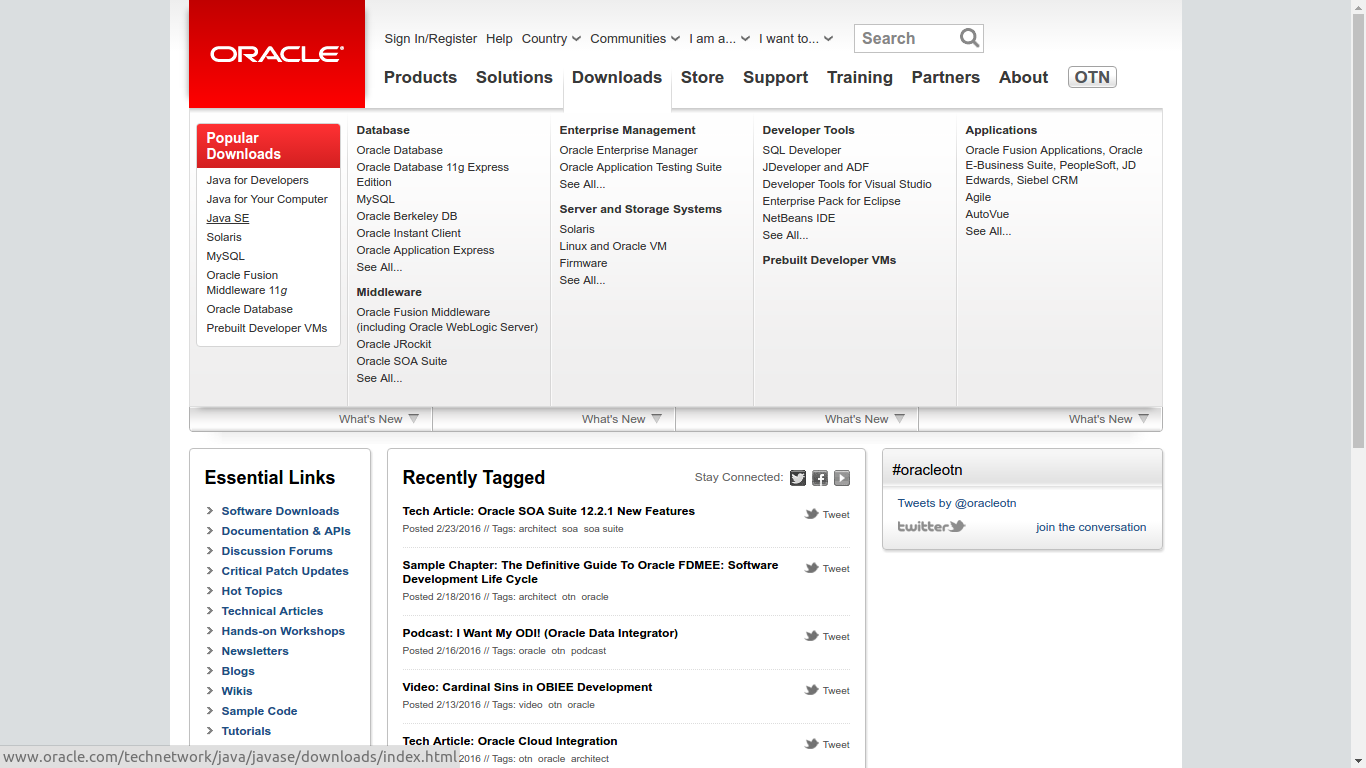
Task: Open the 'I am a...' dropdown
Action: point(719,39)
